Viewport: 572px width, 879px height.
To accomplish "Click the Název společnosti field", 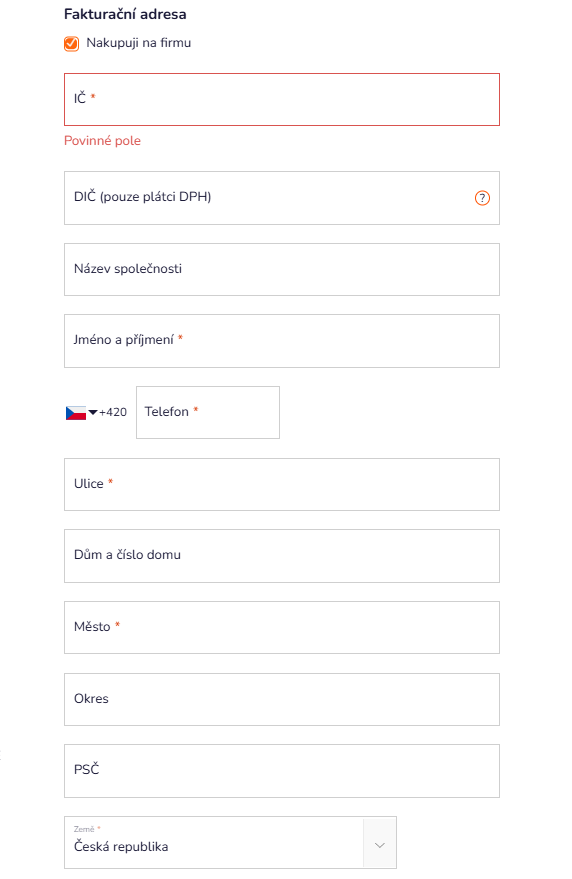I will [x=282, y=270].
